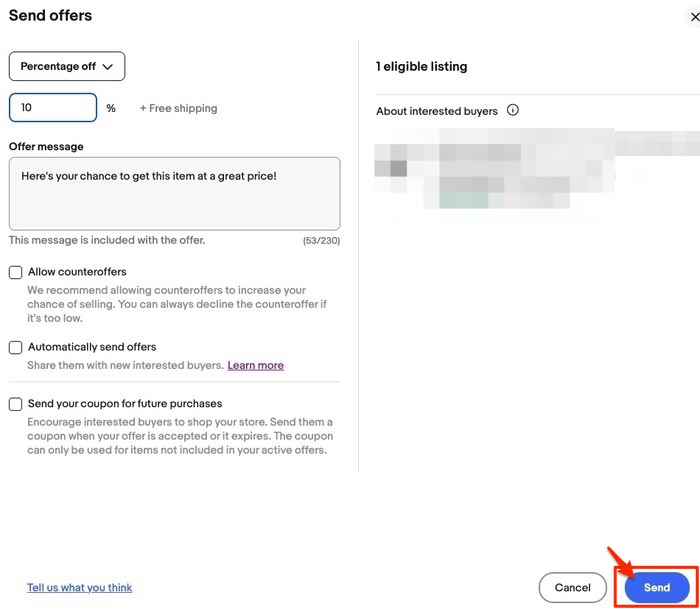Open the Percentage off dropdown

pyautogui.click(x=67, y=66)
